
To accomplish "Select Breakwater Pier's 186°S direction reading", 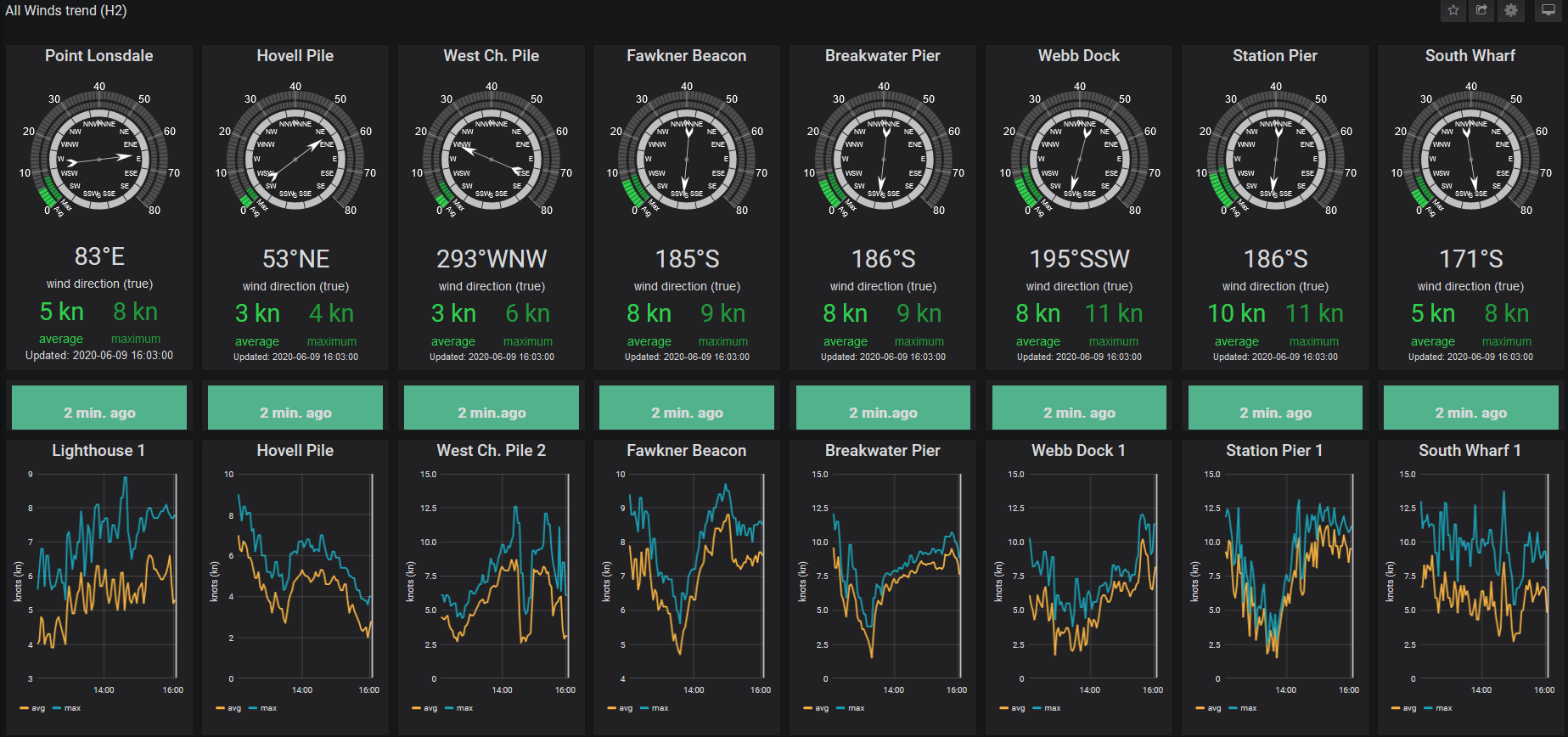I will [x=883, y=259].
